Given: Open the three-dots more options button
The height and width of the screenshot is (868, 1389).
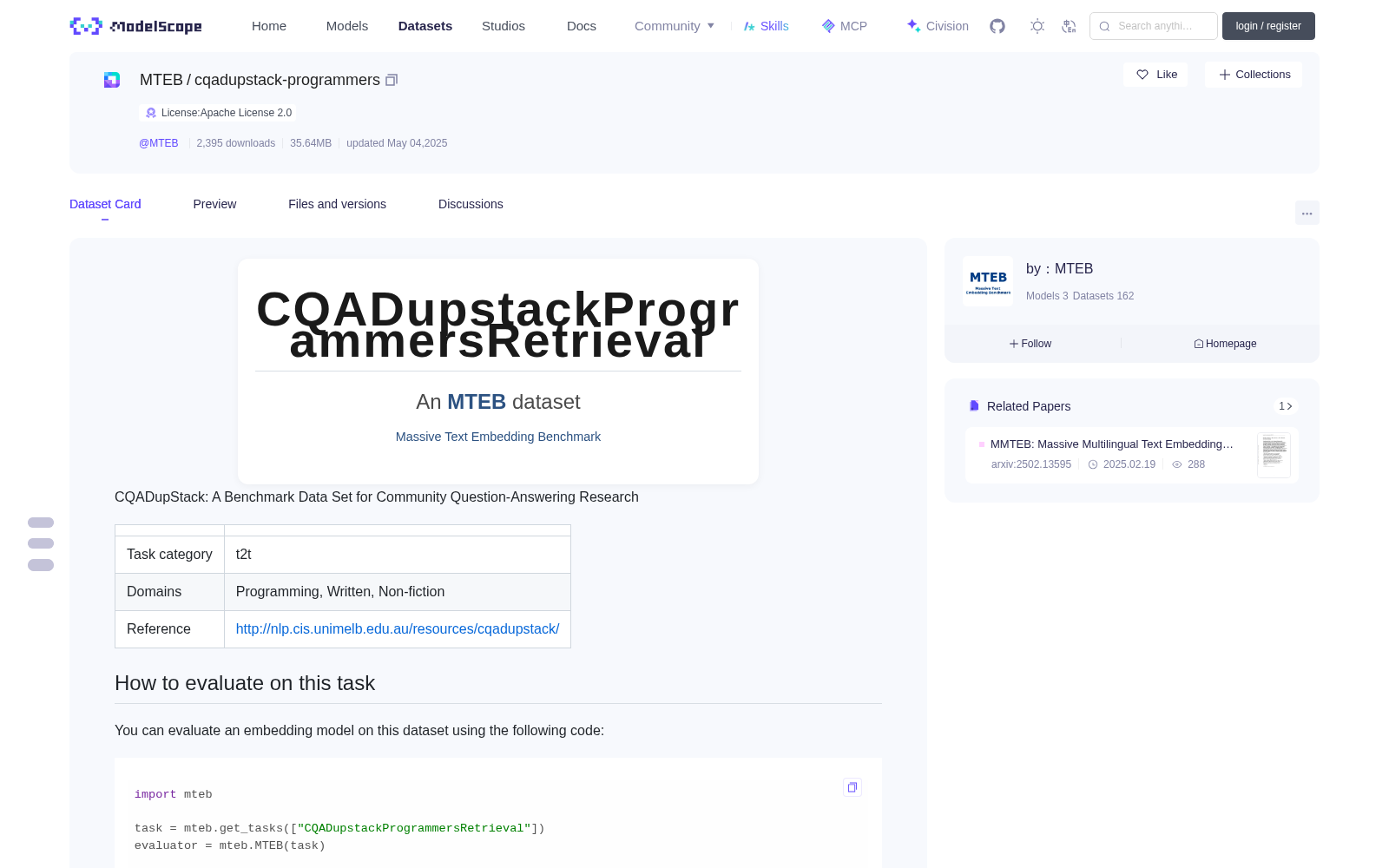Looking at the screenshot, I should click(x=1307, y=213).
